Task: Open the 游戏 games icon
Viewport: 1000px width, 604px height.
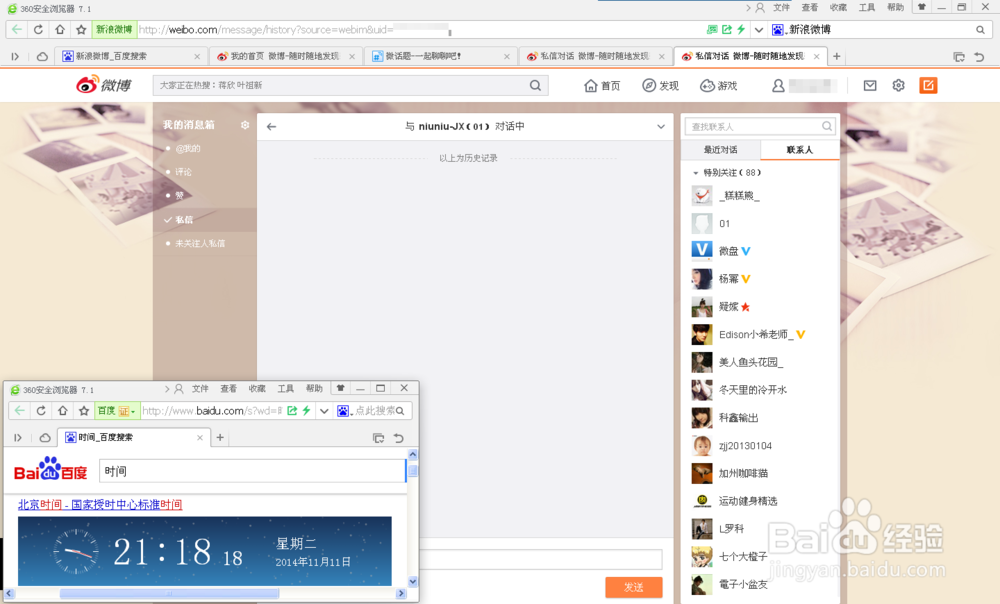Action: (706, 86)
